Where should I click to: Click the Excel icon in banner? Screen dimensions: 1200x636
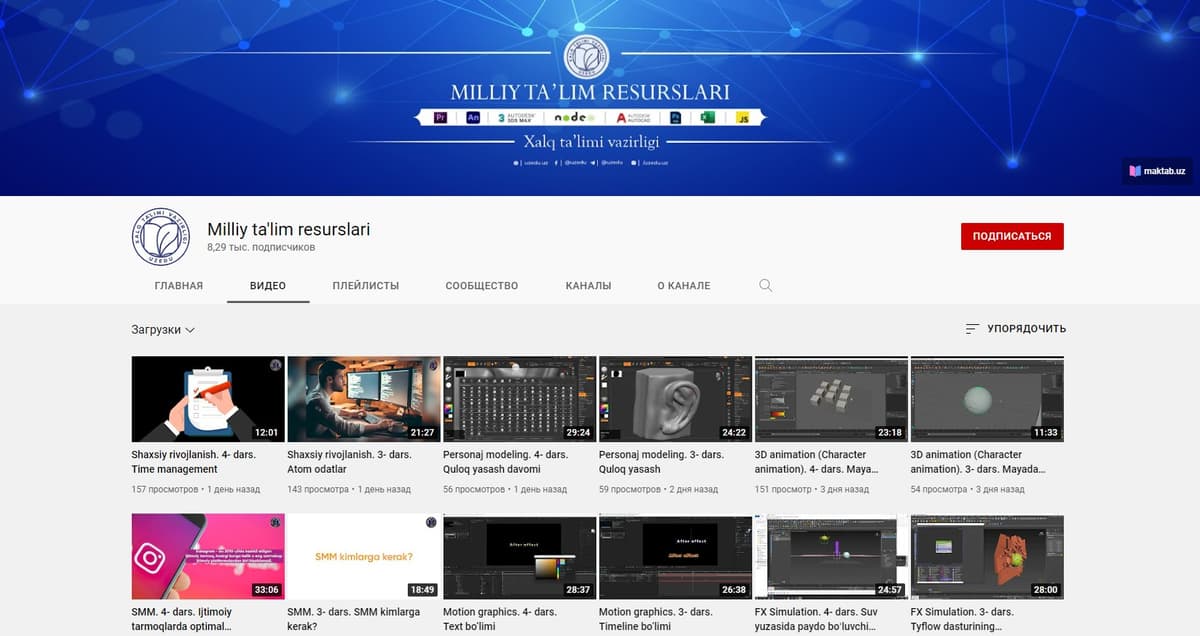tap(708, 118)
